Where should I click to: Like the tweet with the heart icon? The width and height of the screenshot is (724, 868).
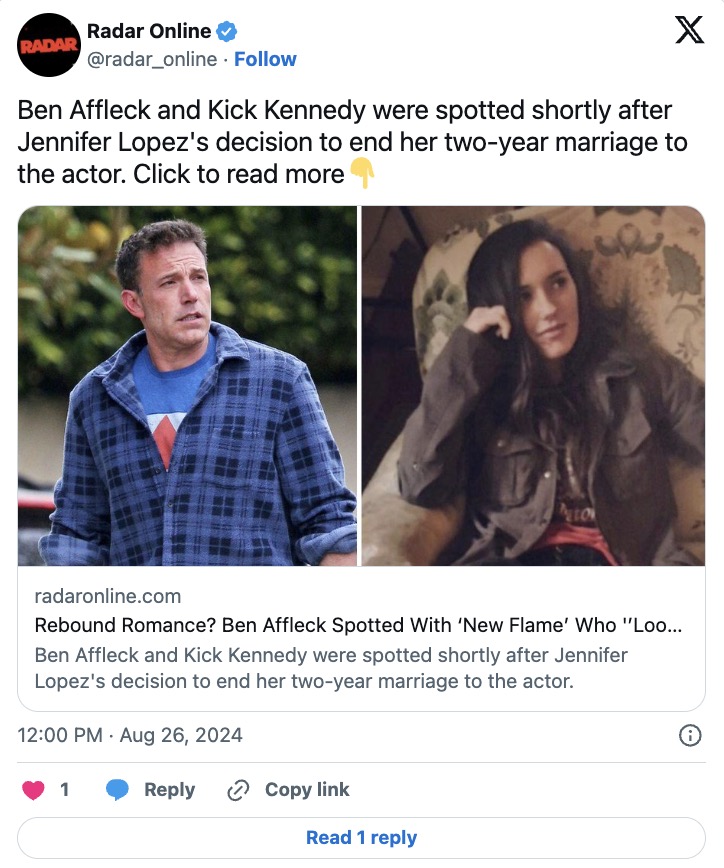click(34, 790)
